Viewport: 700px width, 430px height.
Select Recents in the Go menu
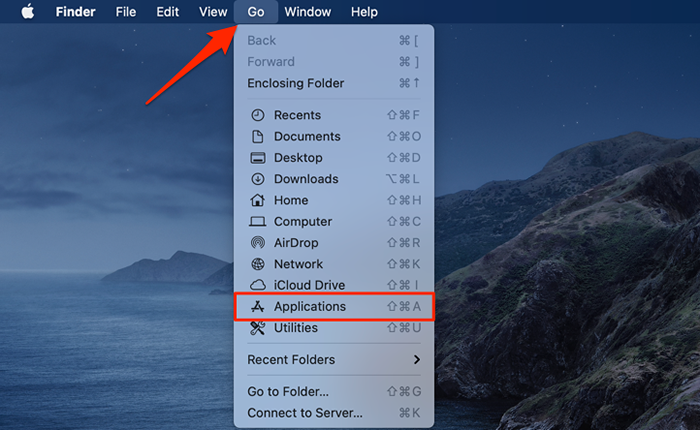tap(334, 115)
